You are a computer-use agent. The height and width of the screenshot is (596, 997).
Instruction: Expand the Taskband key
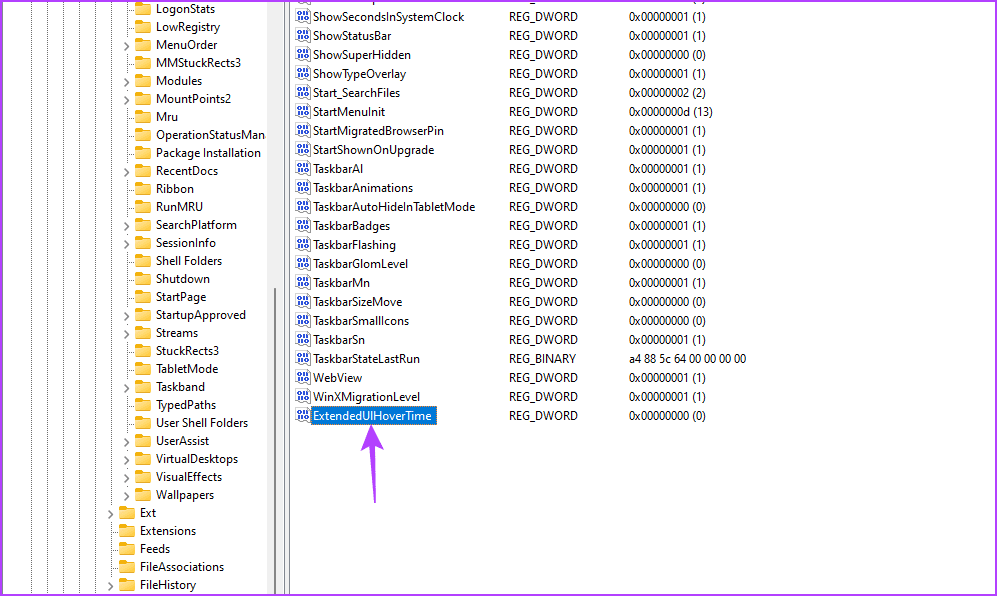click(126, 388)
